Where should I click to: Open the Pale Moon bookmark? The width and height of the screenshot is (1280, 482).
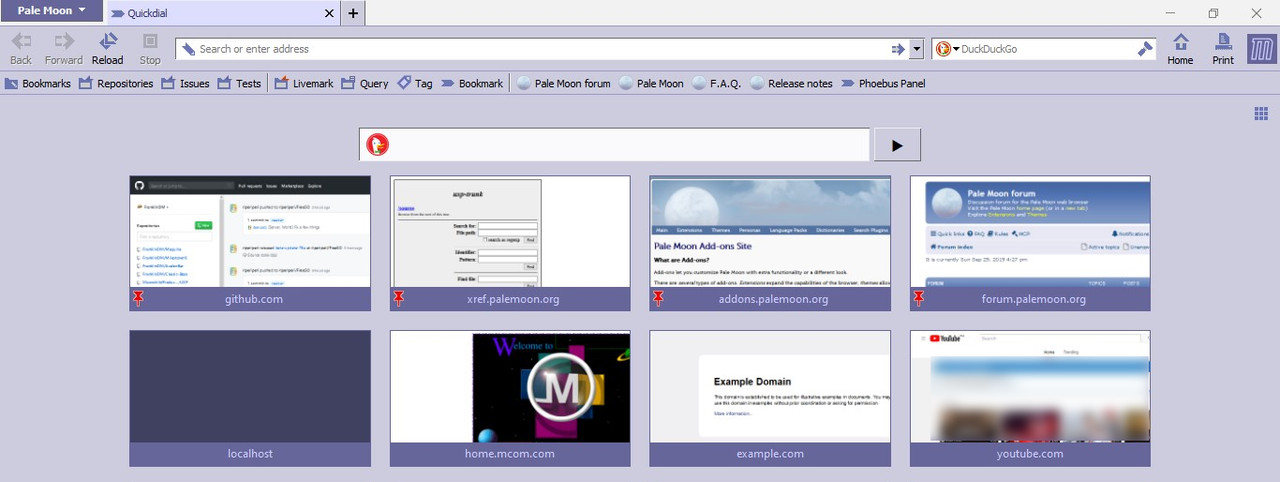[651, 84]
